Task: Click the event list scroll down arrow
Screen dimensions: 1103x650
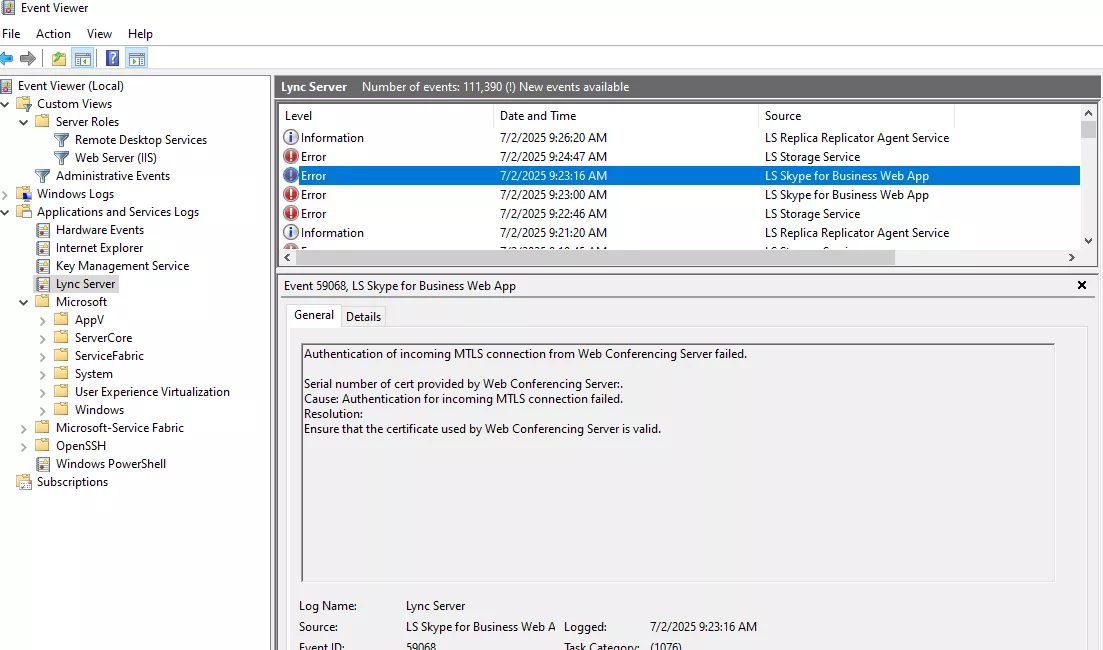Action: point(1088,241)
